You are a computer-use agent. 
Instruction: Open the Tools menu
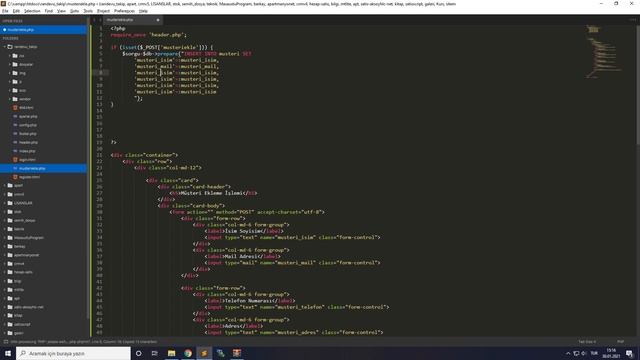(x=88, y=11)
